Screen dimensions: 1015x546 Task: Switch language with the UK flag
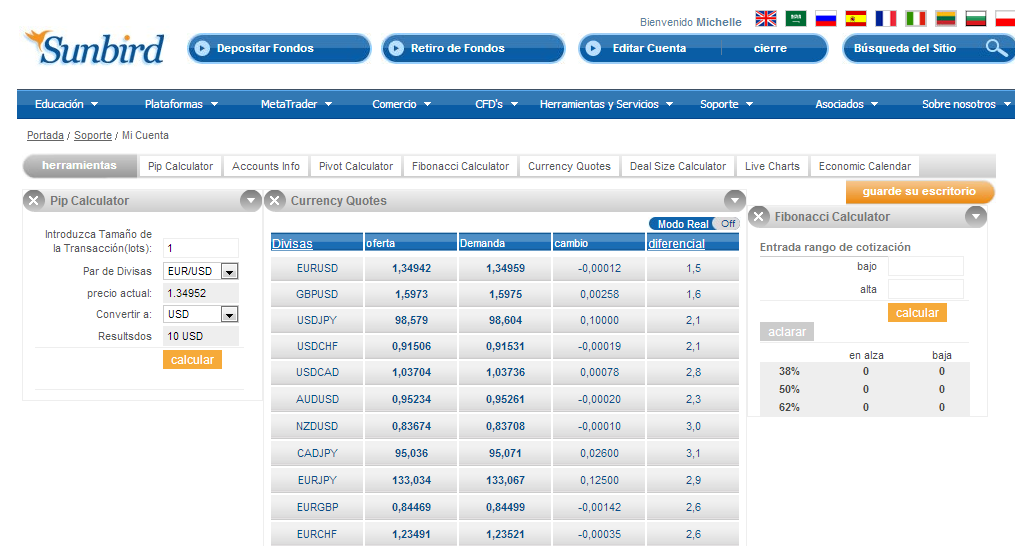coord(766,19)
